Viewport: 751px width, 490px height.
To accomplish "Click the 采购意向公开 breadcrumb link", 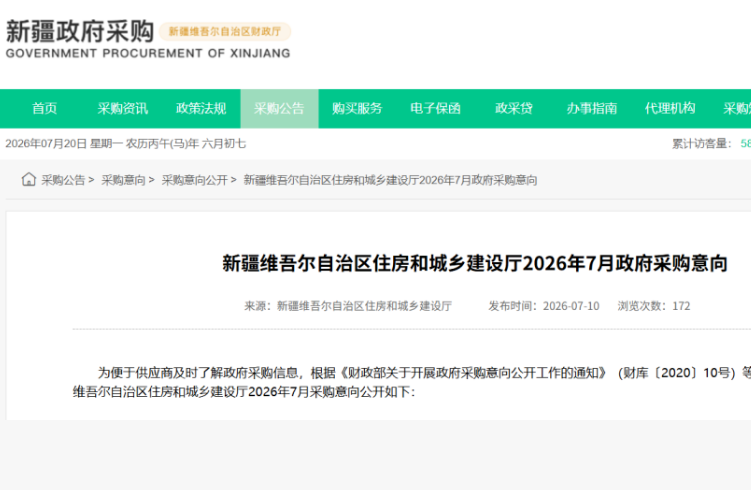I will [x=194, y=180].
